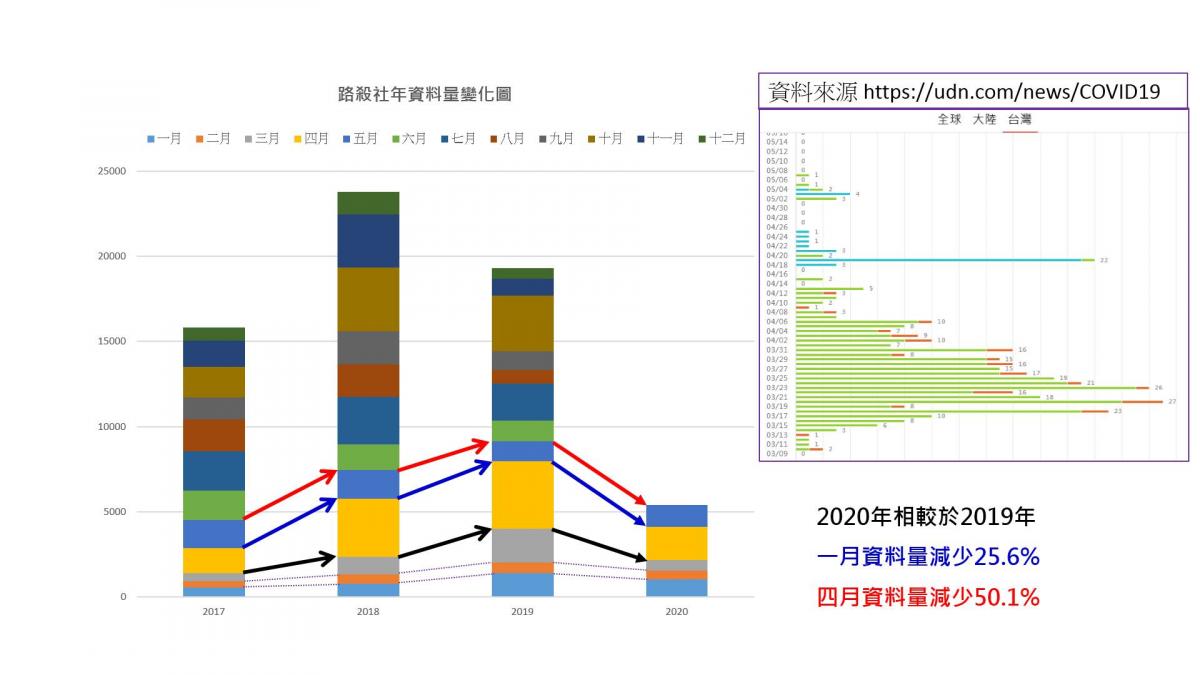Click the black arrow between 2017 and 2018
Viewport: 1200px width, 675px height.
pos(290,564)
